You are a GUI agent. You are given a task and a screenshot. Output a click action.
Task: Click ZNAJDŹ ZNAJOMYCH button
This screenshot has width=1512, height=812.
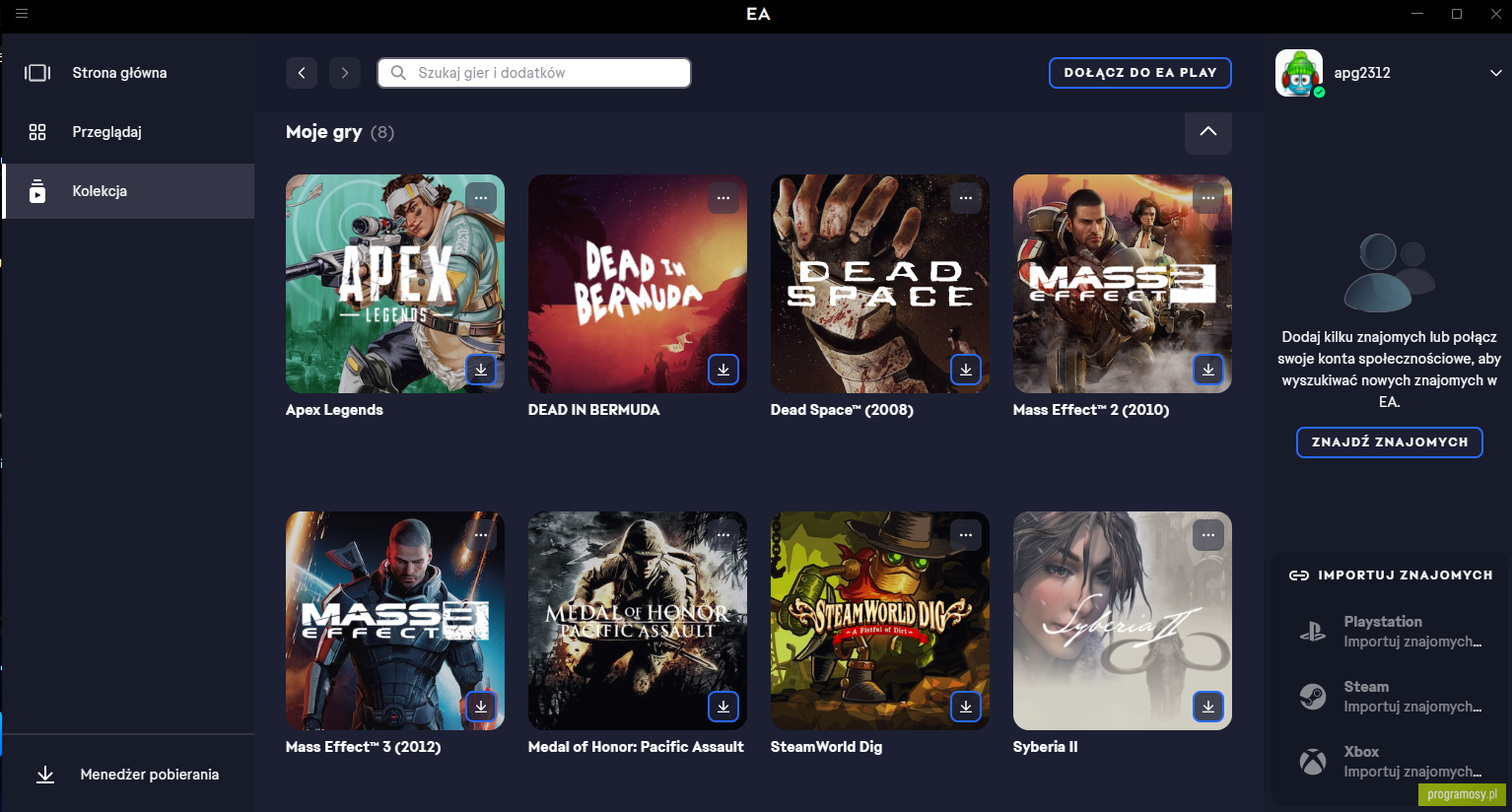point(1390,442)
